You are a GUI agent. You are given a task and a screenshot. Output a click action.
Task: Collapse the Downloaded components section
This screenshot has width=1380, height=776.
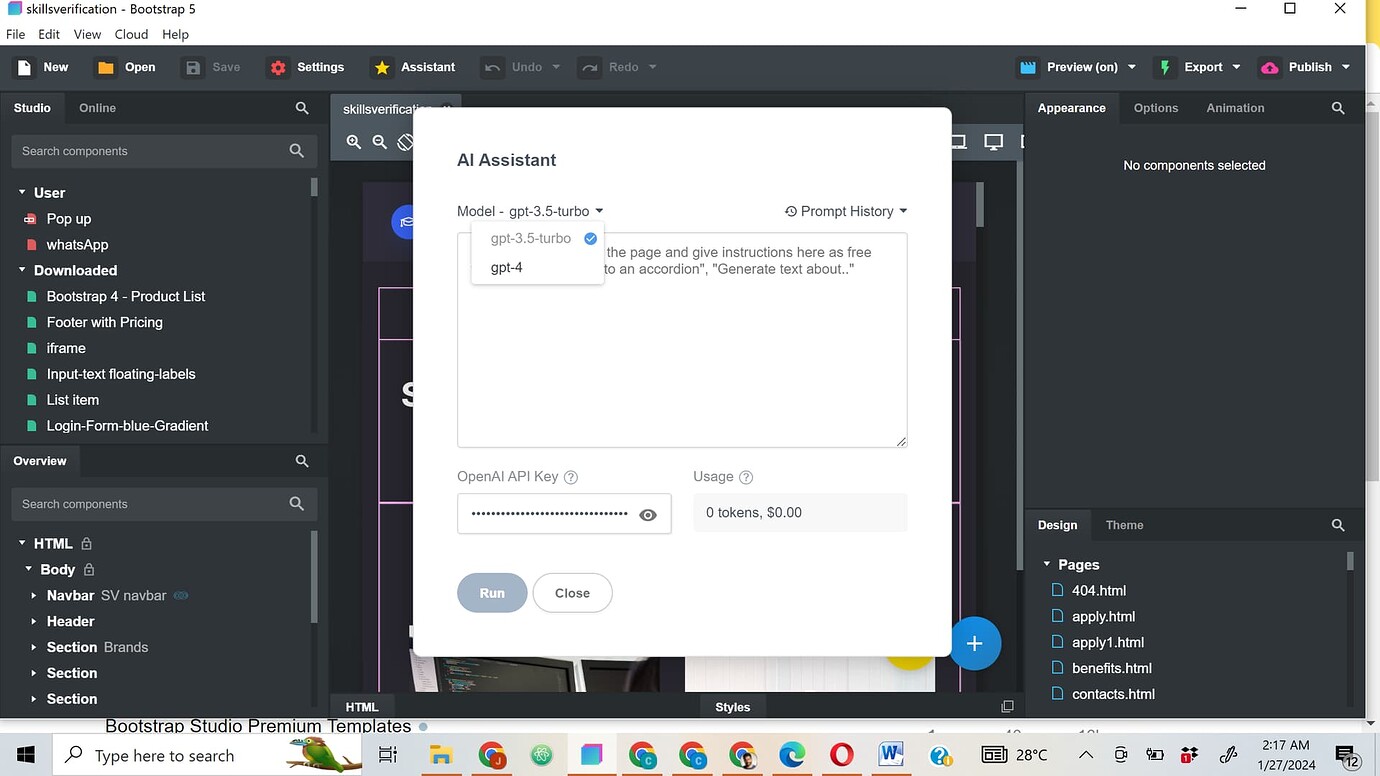point(22,270)
